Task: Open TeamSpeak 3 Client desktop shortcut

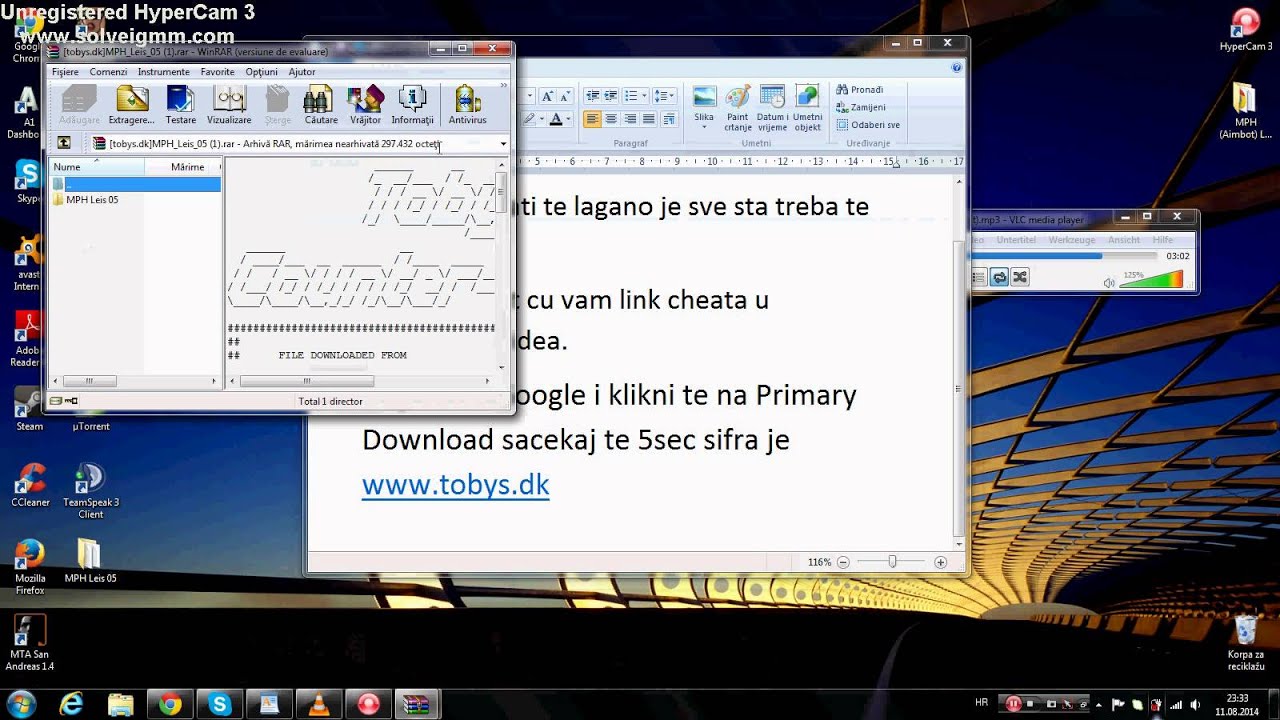Action: coord(90,489)
